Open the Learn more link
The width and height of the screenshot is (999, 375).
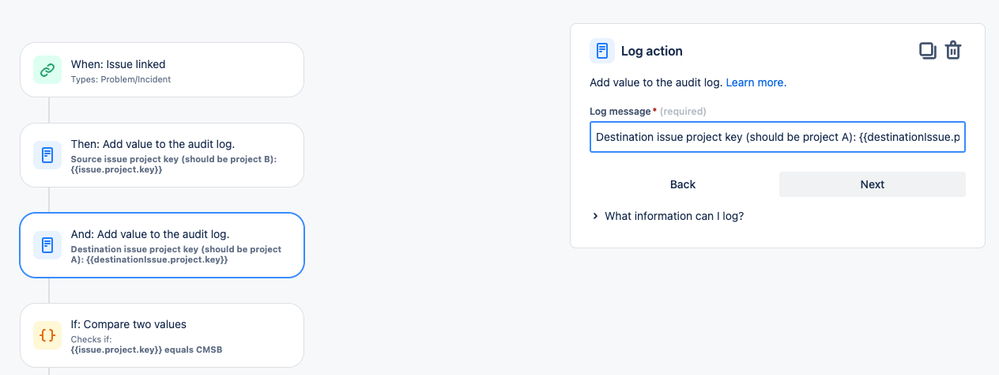pyautogui.click(x=756, y=83)
